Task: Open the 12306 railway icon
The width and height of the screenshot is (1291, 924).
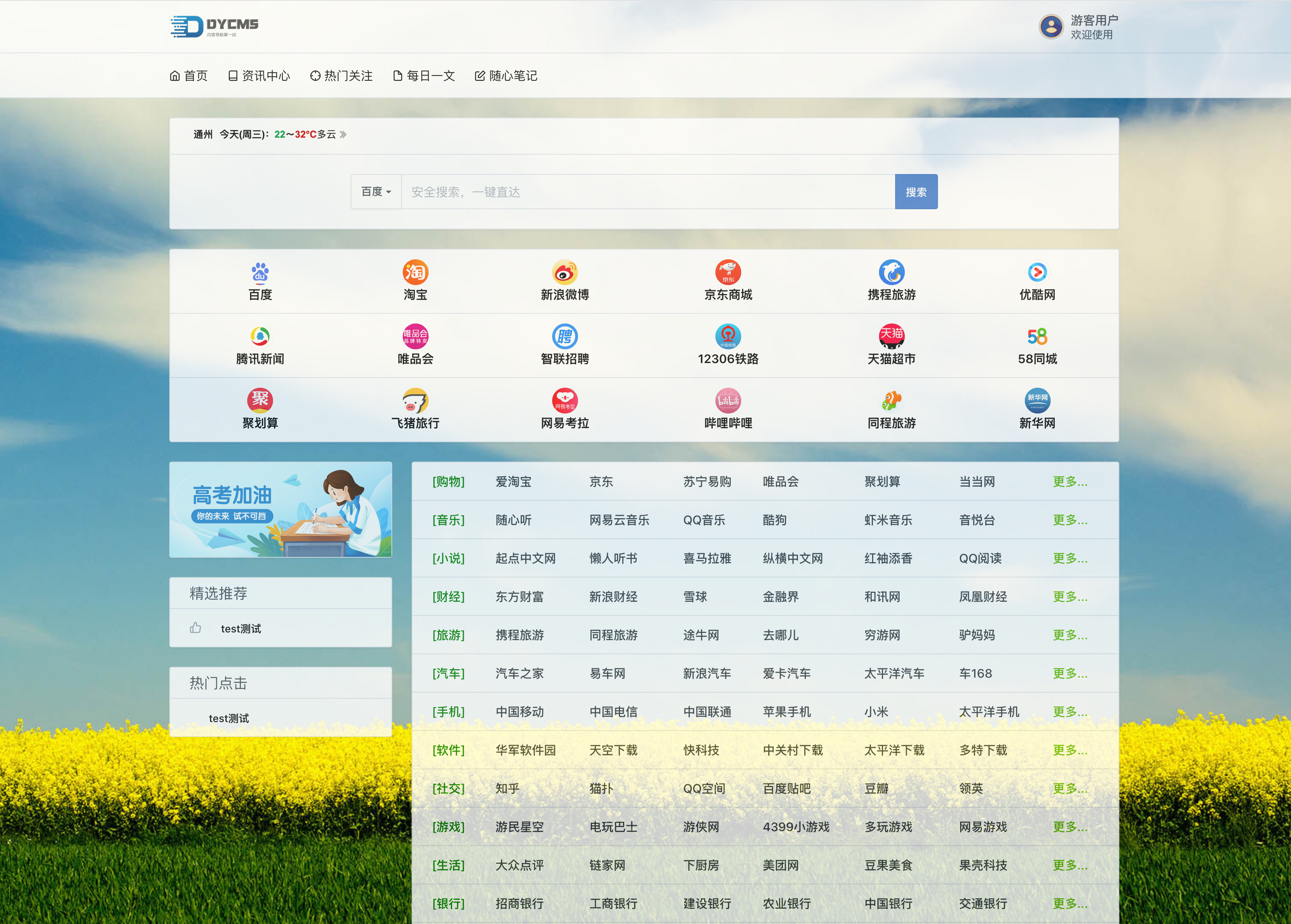Action: coord(728,337)
